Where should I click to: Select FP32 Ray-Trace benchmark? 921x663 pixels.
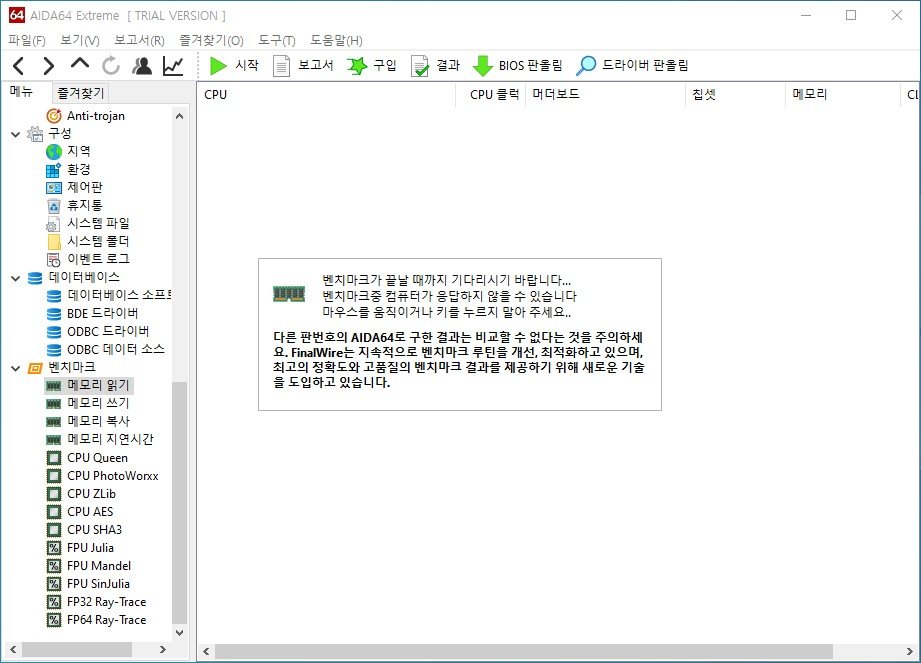(97, 602)
